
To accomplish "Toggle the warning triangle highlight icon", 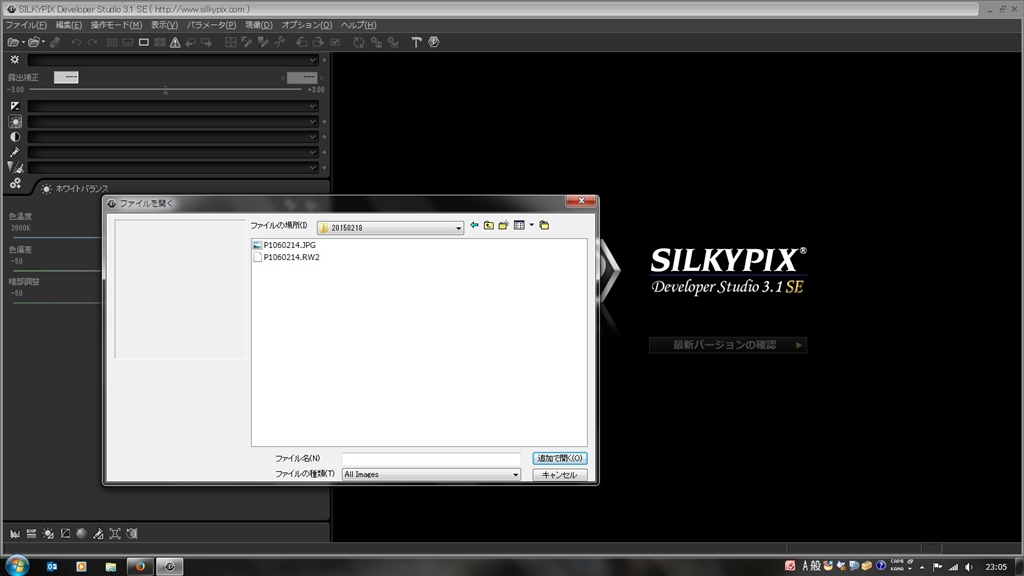I will click(175, 42).
